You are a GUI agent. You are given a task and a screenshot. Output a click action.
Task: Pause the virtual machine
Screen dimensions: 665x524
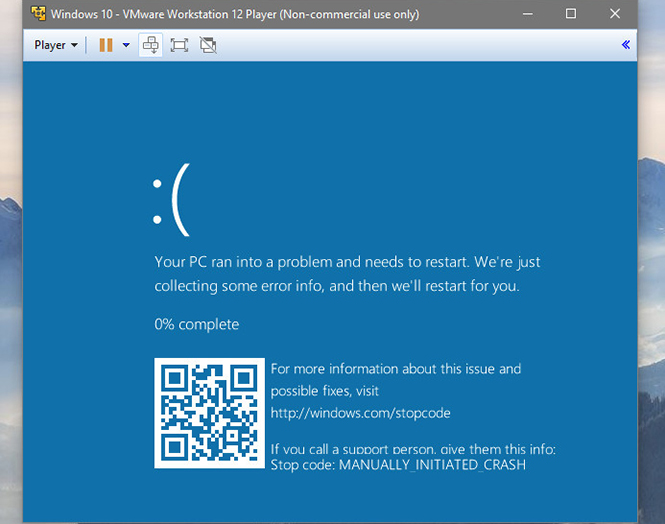tap(106, 45)
